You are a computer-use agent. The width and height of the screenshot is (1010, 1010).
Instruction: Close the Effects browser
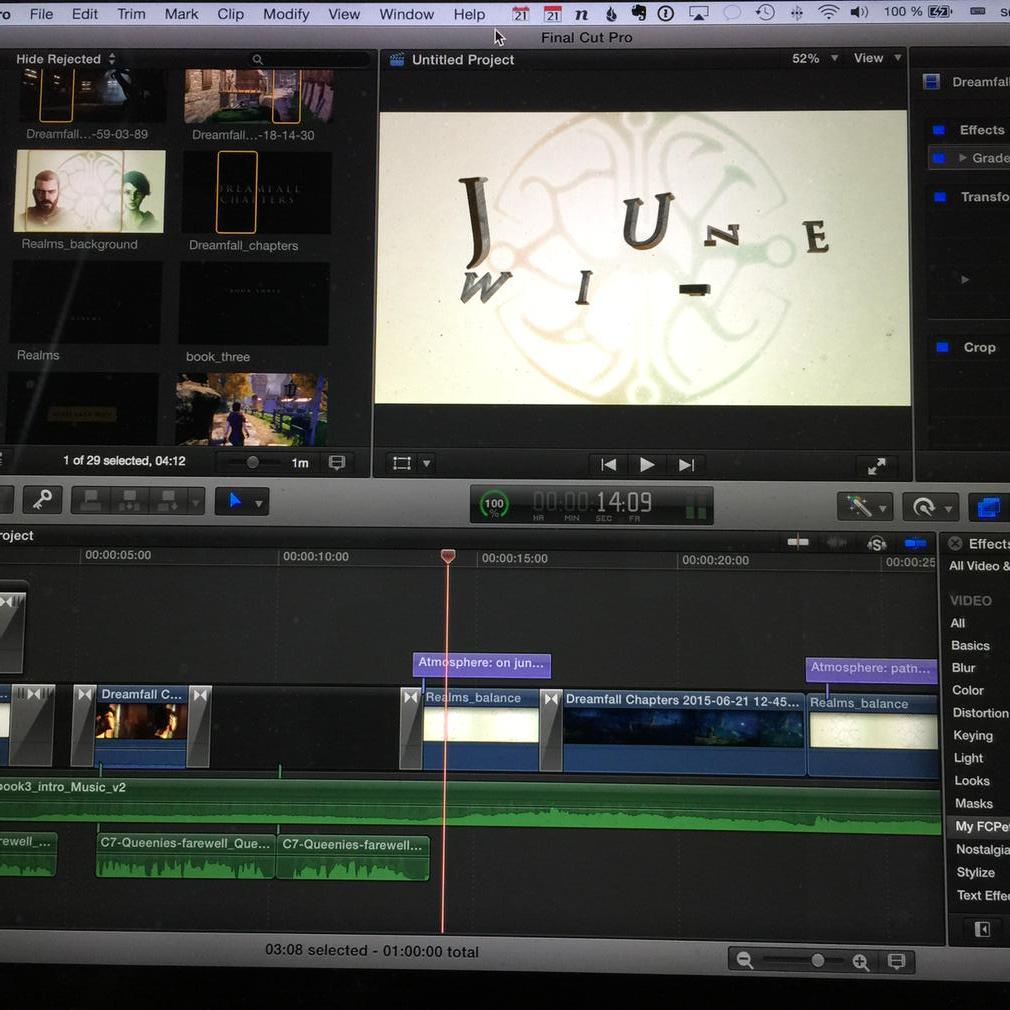955,544
